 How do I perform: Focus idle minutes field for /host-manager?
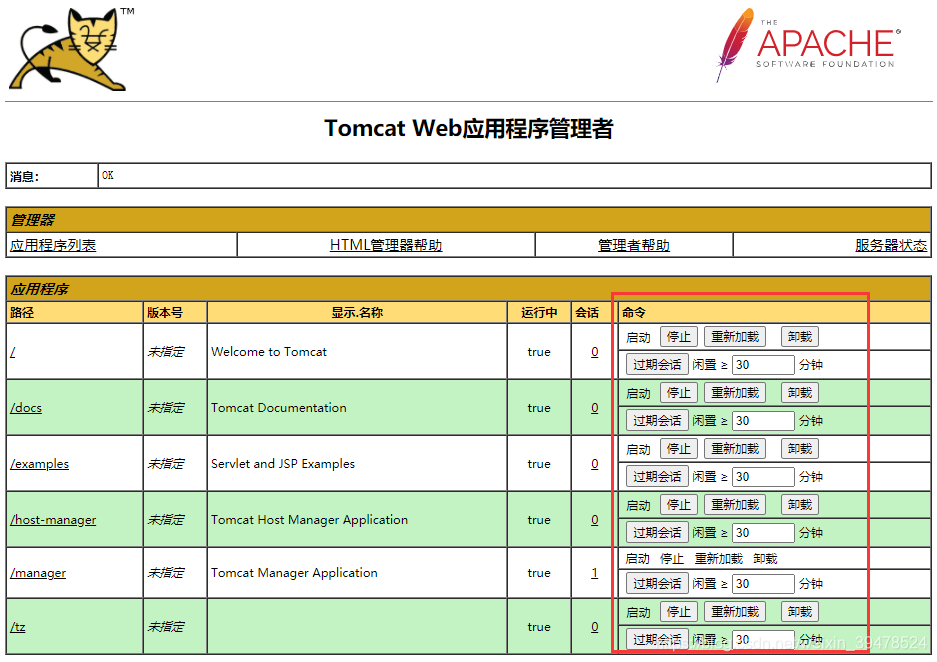point(763,532)
